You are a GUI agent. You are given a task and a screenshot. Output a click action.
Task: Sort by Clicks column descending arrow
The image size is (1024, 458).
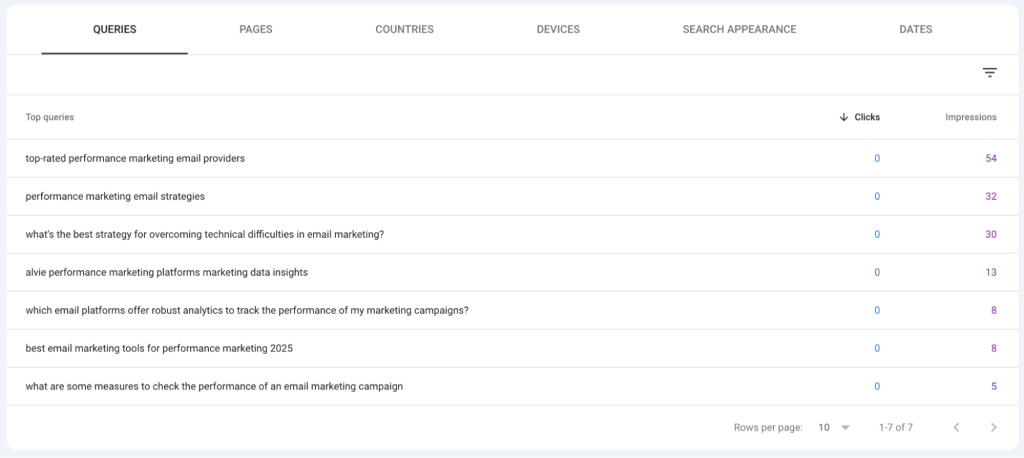click(x=844, y=117)
